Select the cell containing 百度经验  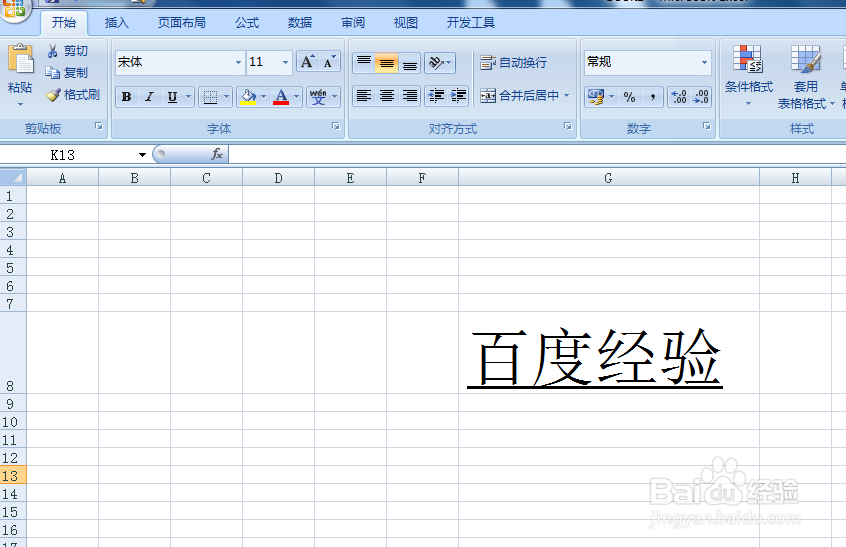[x=609, y=353]
